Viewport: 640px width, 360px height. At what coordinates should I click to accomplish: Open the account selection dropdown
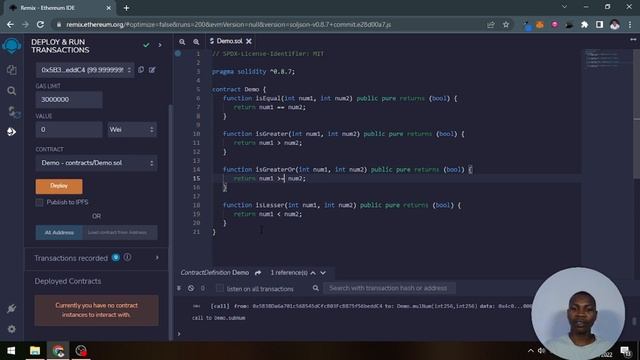(85, 70)
